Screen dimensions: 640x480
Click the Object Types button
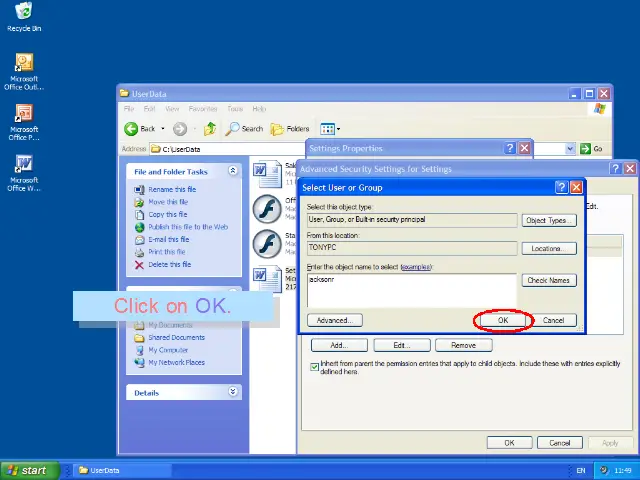click(548, 220)
